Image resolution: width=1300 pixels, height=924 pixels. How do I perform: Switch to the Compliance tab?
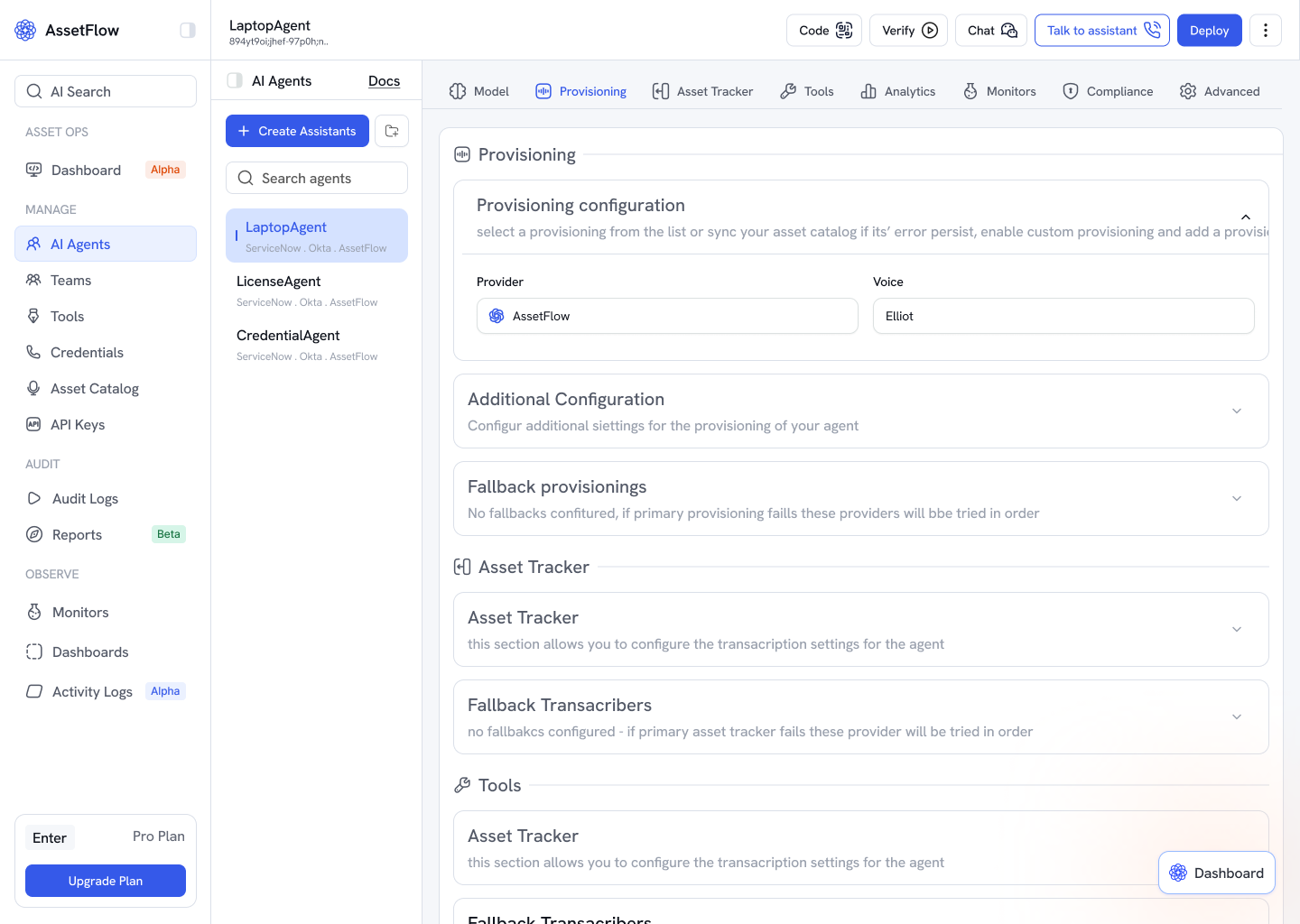[x=1108, y=91]
